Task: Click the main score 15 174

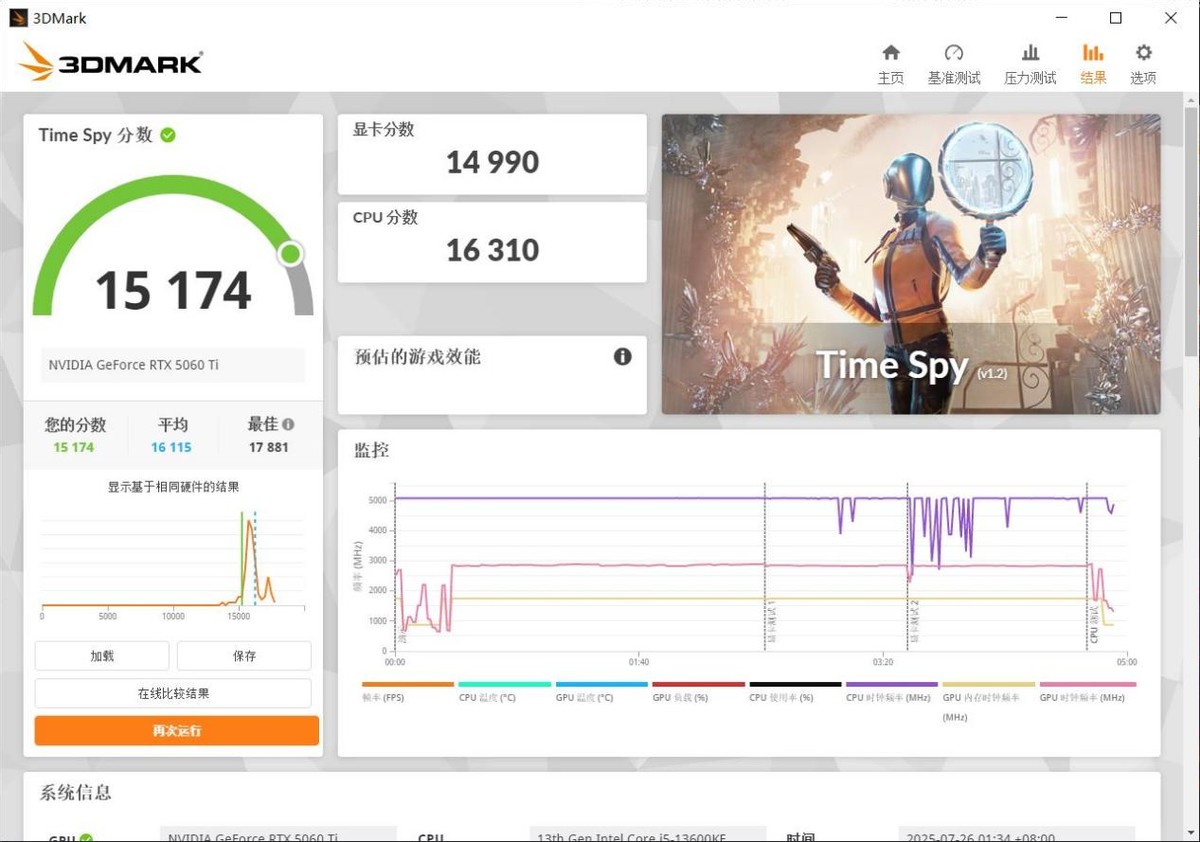Action: tap(173, 291)
